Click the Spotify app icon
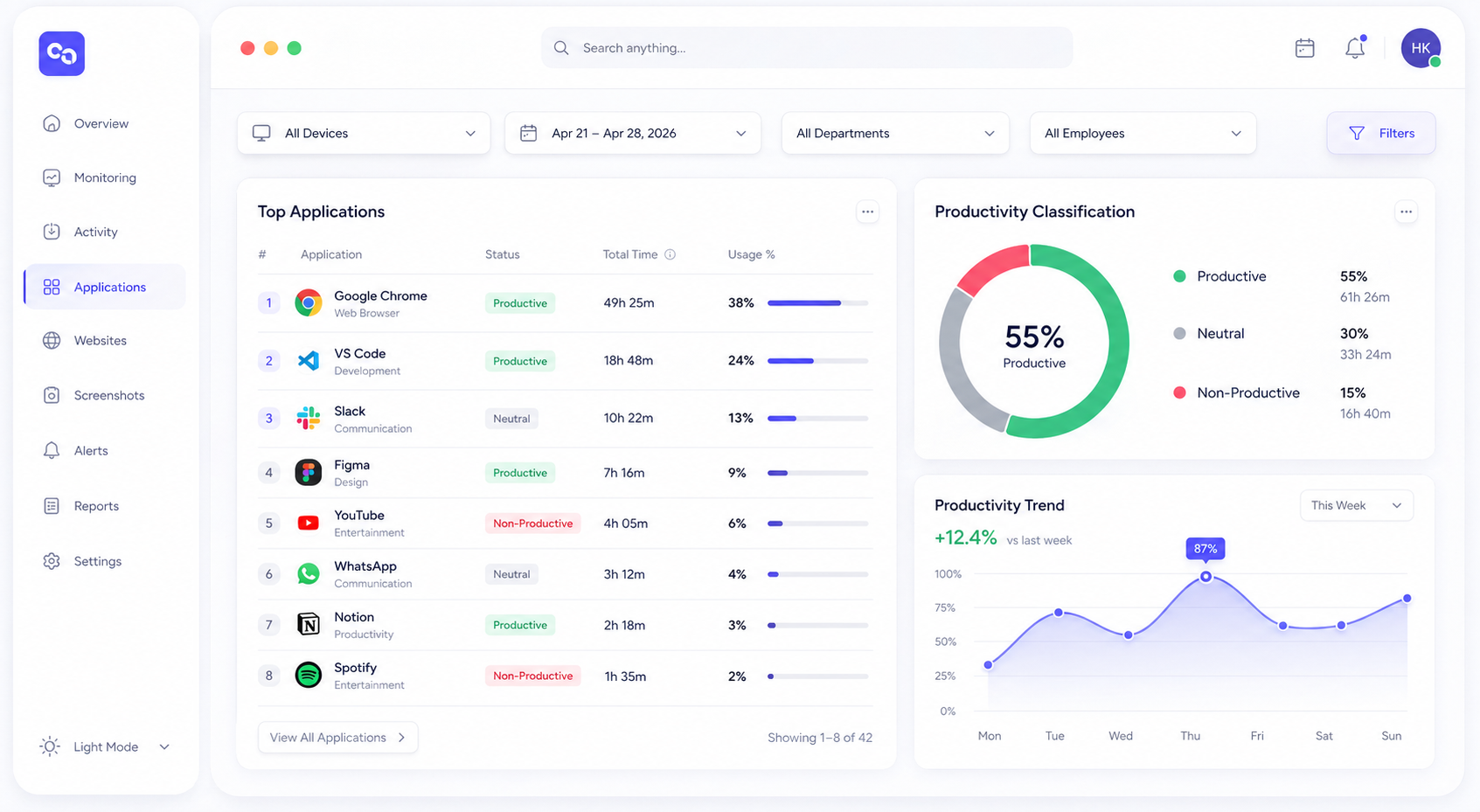The image size is (1480, 812). (308, 676)
